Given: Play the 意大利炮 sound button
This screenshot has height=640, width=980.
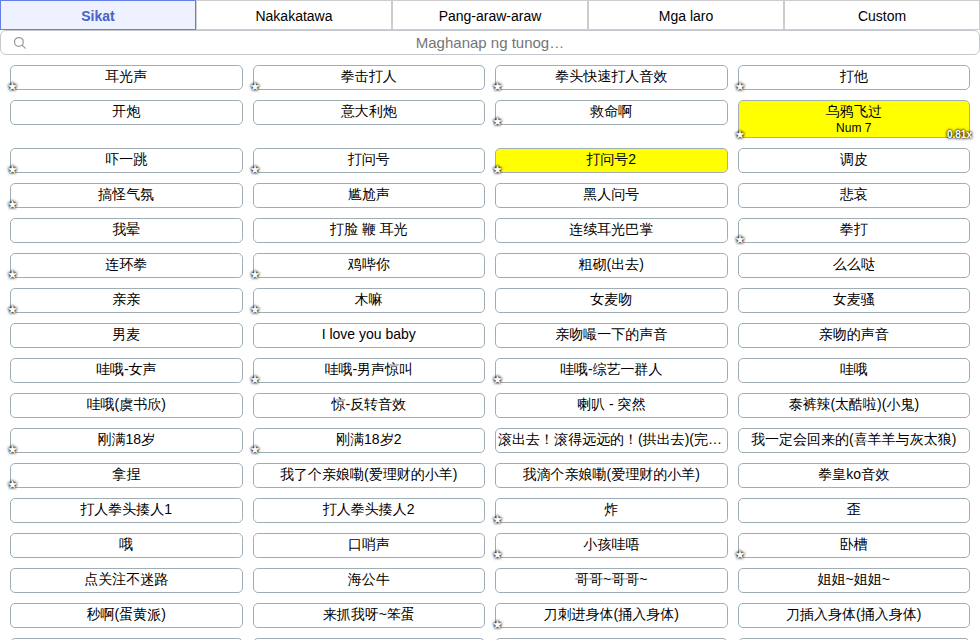Looking at the screenshot, I should point(369,112).
